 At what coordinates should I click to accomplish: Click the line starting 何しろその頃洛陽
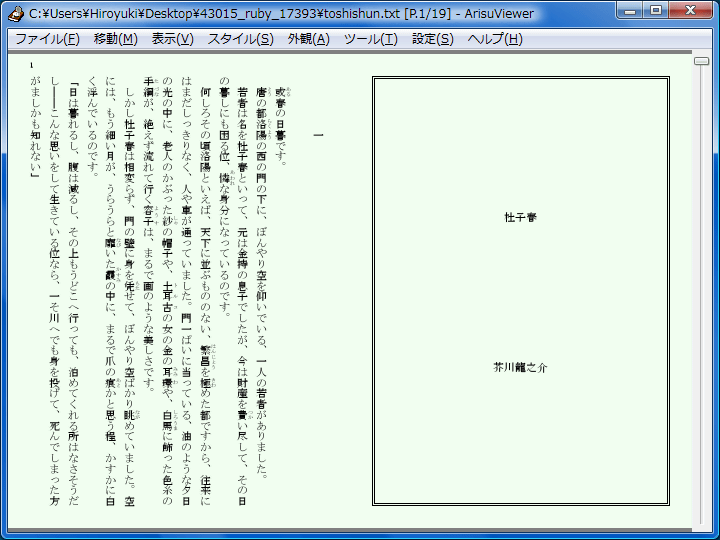(x=205, y=296)
